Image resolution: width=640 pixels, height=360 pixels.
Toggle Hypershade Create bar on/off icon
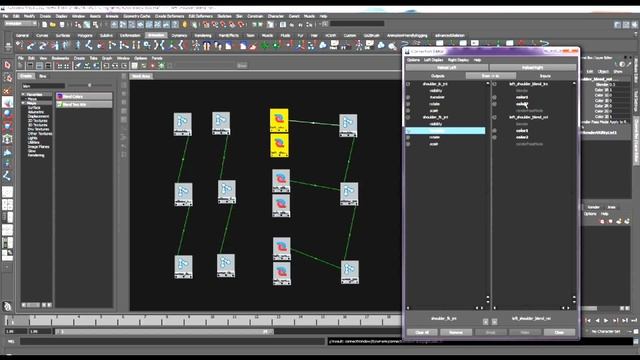[x=21, y=65]
